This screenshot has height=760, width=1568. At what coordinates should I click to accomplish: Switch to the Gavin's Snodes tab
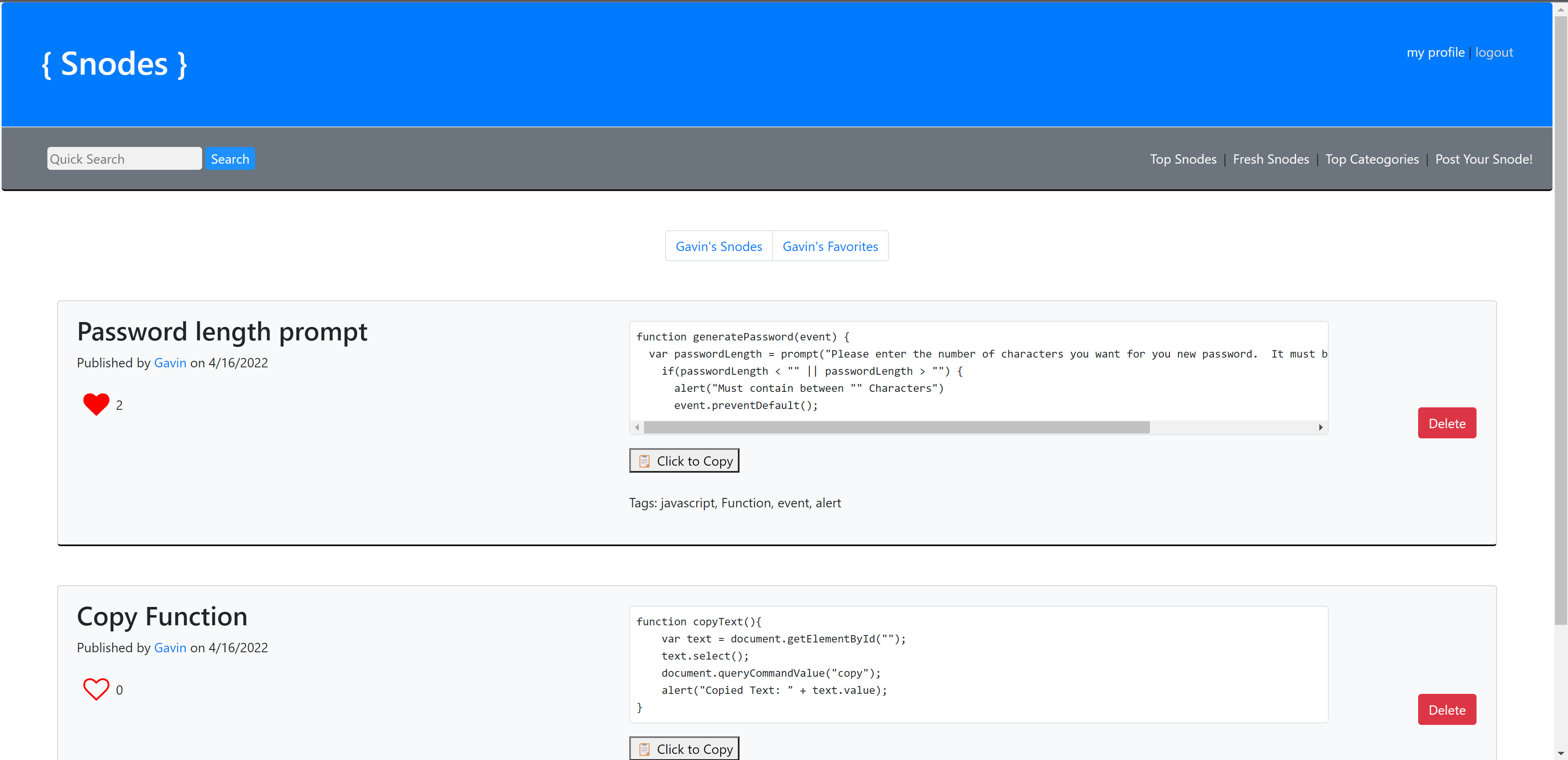[718, 246]
